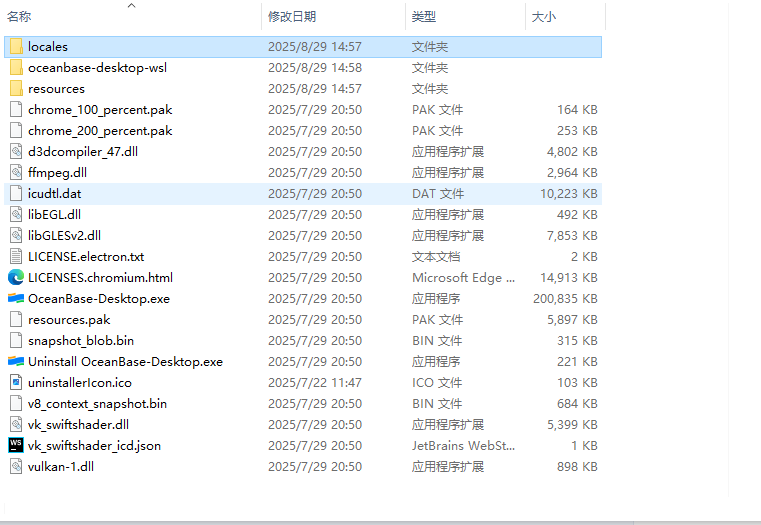Select the file name v8_context_snapshot.bin
The width and height of the screenshot is (761, 525).
coord(97,404)
